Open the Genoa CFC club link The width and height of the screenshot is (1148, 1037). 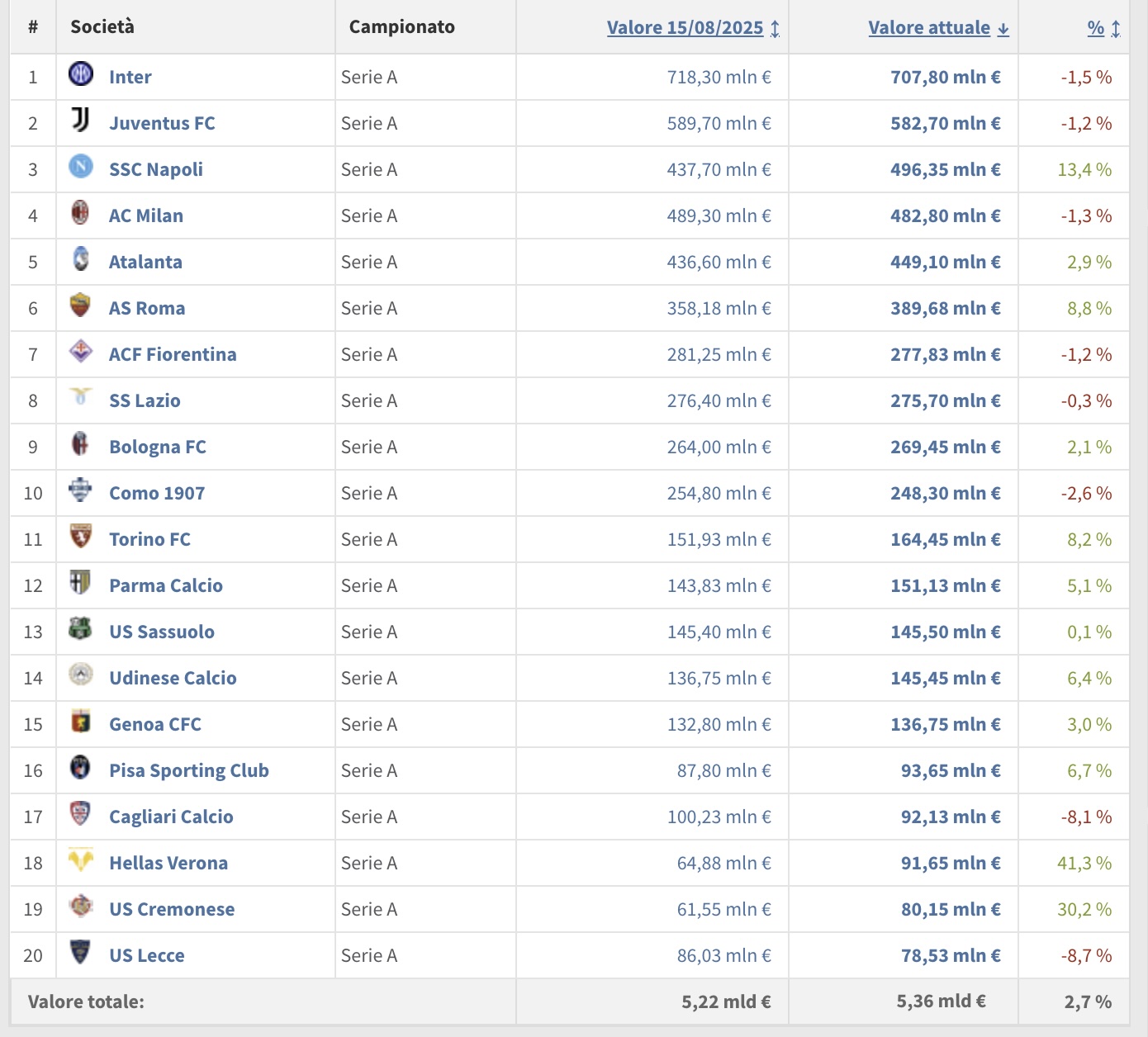pyautogui.click(x=155, y=724)
